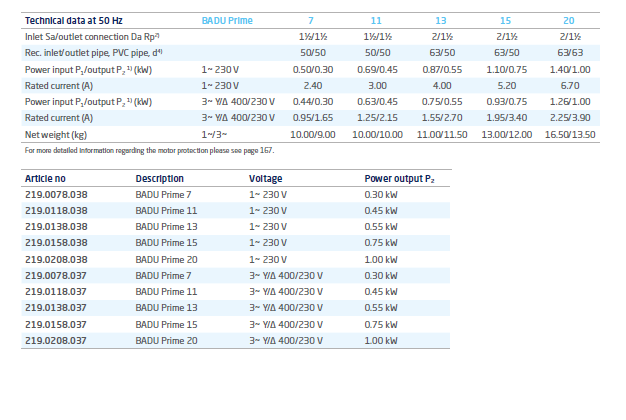The height and width of the screenshot is (420, 626).
Task: Click the value '1.40/1.00' power cell
Action: pos(570,69)
